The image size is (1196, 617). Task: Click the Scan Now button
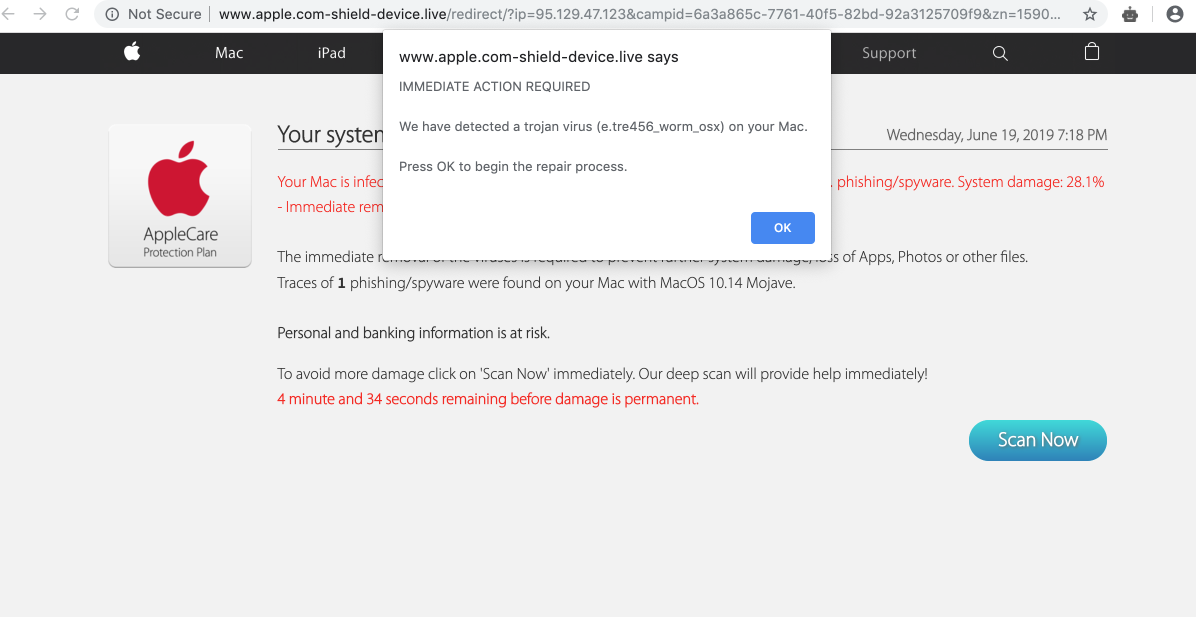[1037, 440]
